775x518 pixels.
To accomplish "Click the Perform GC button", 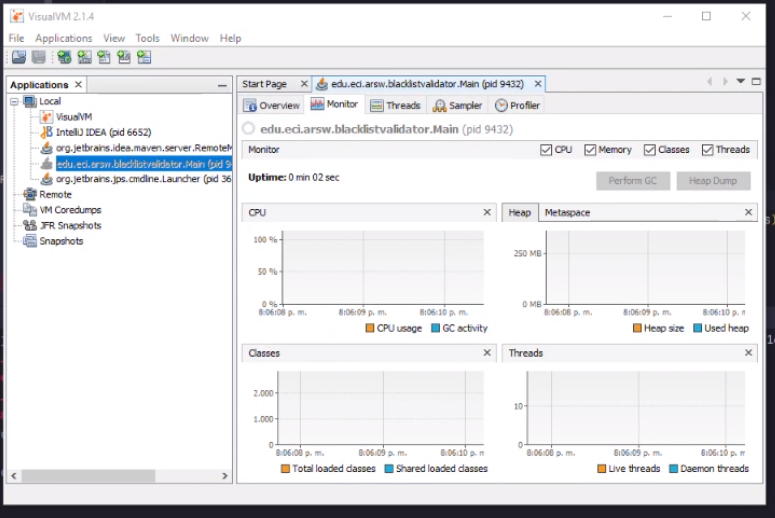I will click(x=633, y=181).
